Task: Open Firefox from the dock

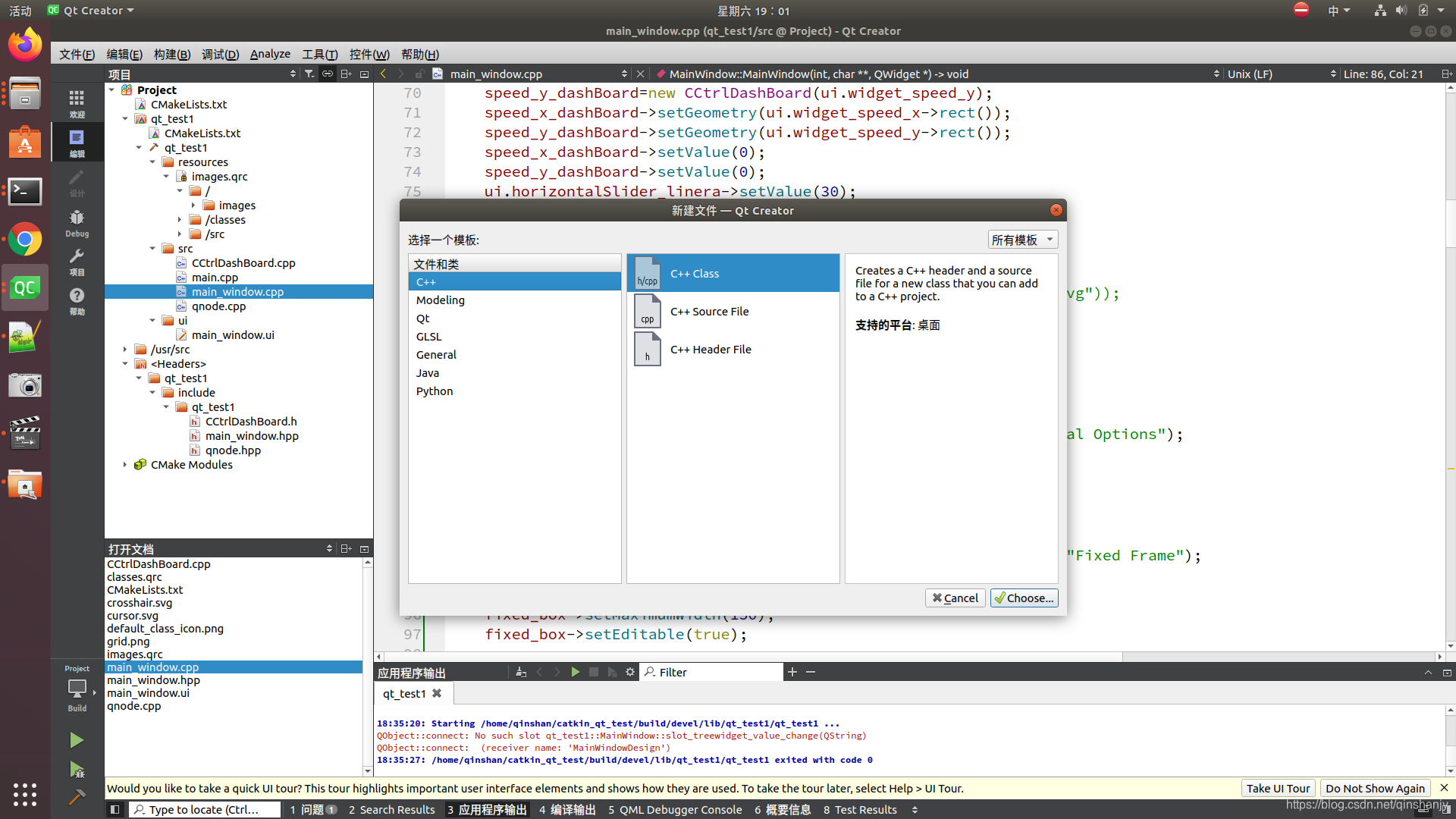Action: [25, 45]
